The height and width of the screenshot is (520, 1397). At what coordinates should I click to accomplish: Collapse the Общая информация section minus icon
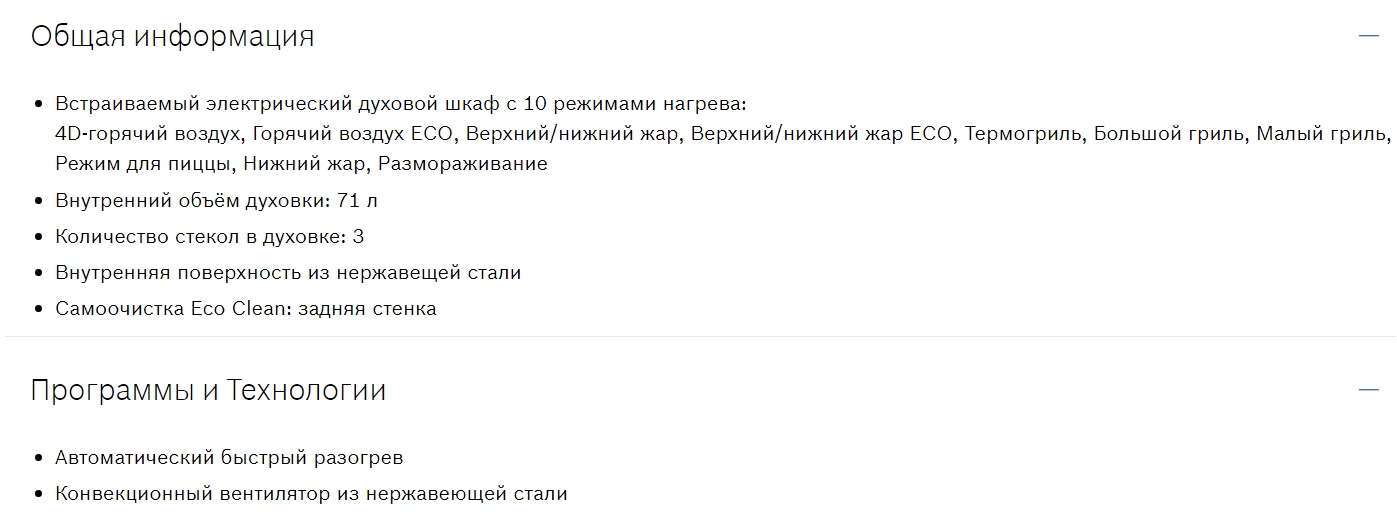pyautogui.click(x=1368, y=36)
